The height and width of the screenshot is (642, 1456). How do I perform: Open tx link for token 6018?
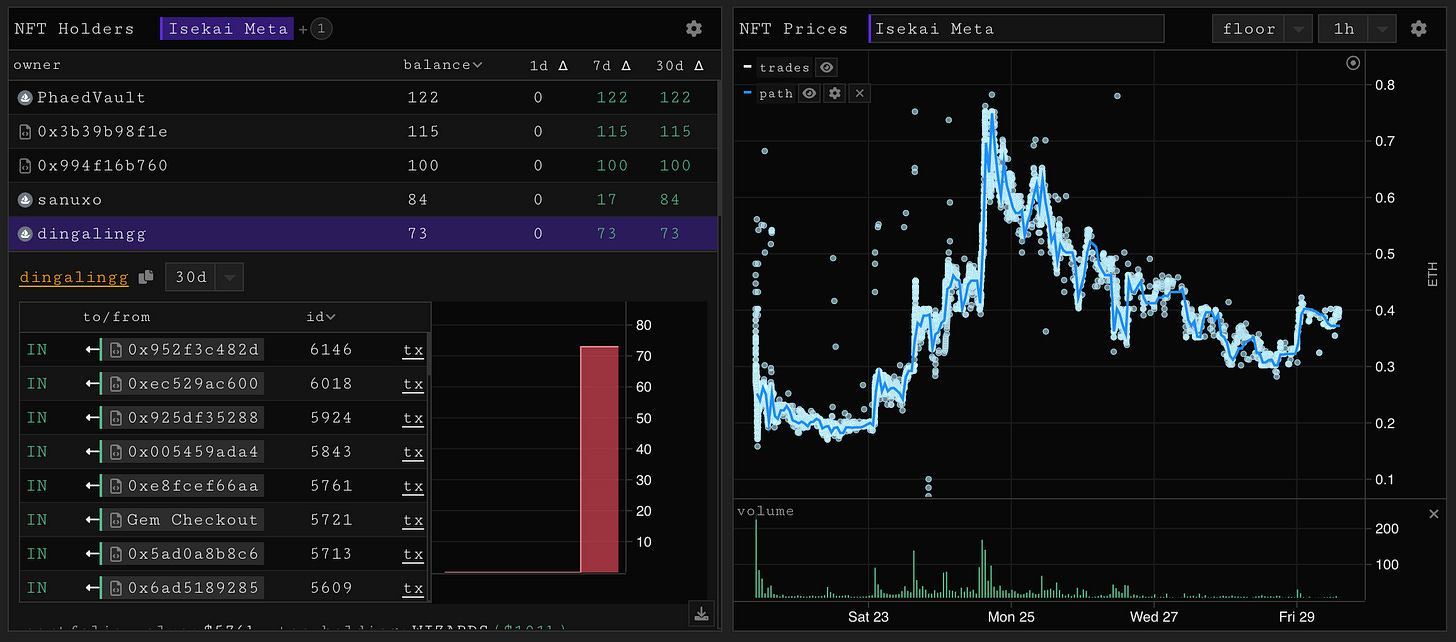[413, 385]
